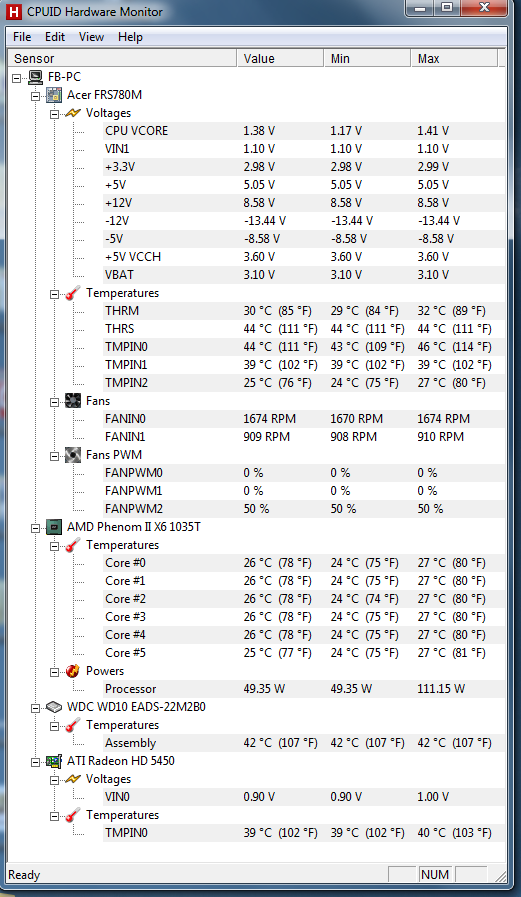
Task: Click the Acer Voltages lightning icon
Action: pos(73,113)
